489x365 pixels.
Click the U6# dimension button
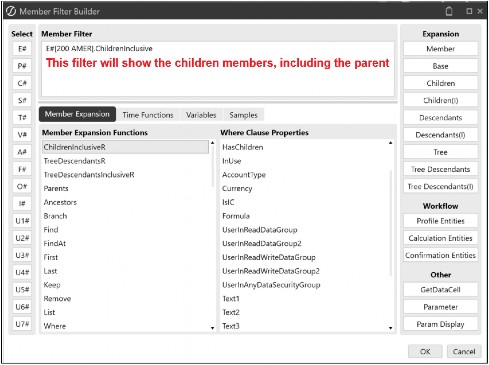pos(22,307)
